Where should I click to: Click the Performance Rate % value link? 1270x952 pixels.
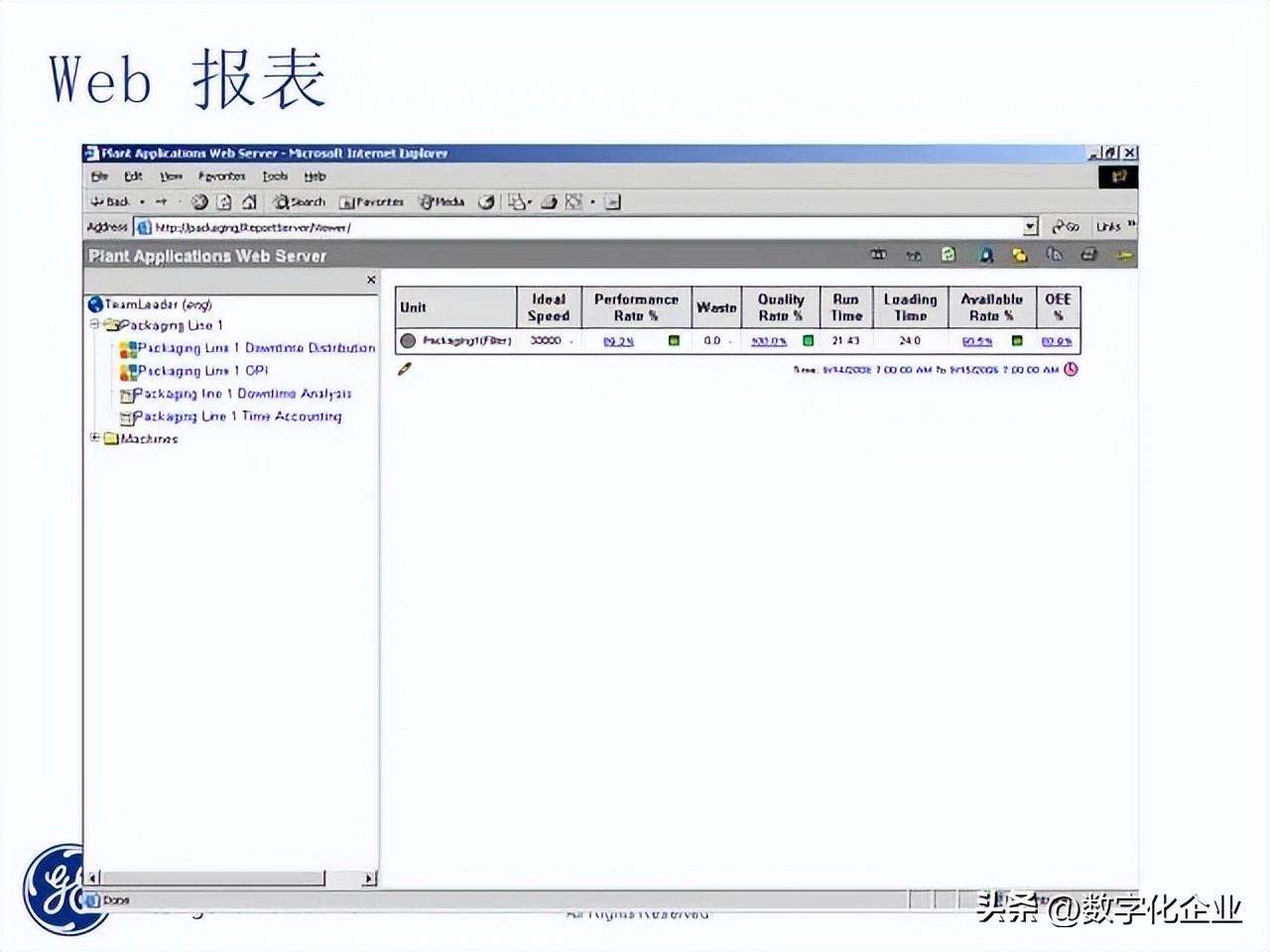click(x=618, y=341)
